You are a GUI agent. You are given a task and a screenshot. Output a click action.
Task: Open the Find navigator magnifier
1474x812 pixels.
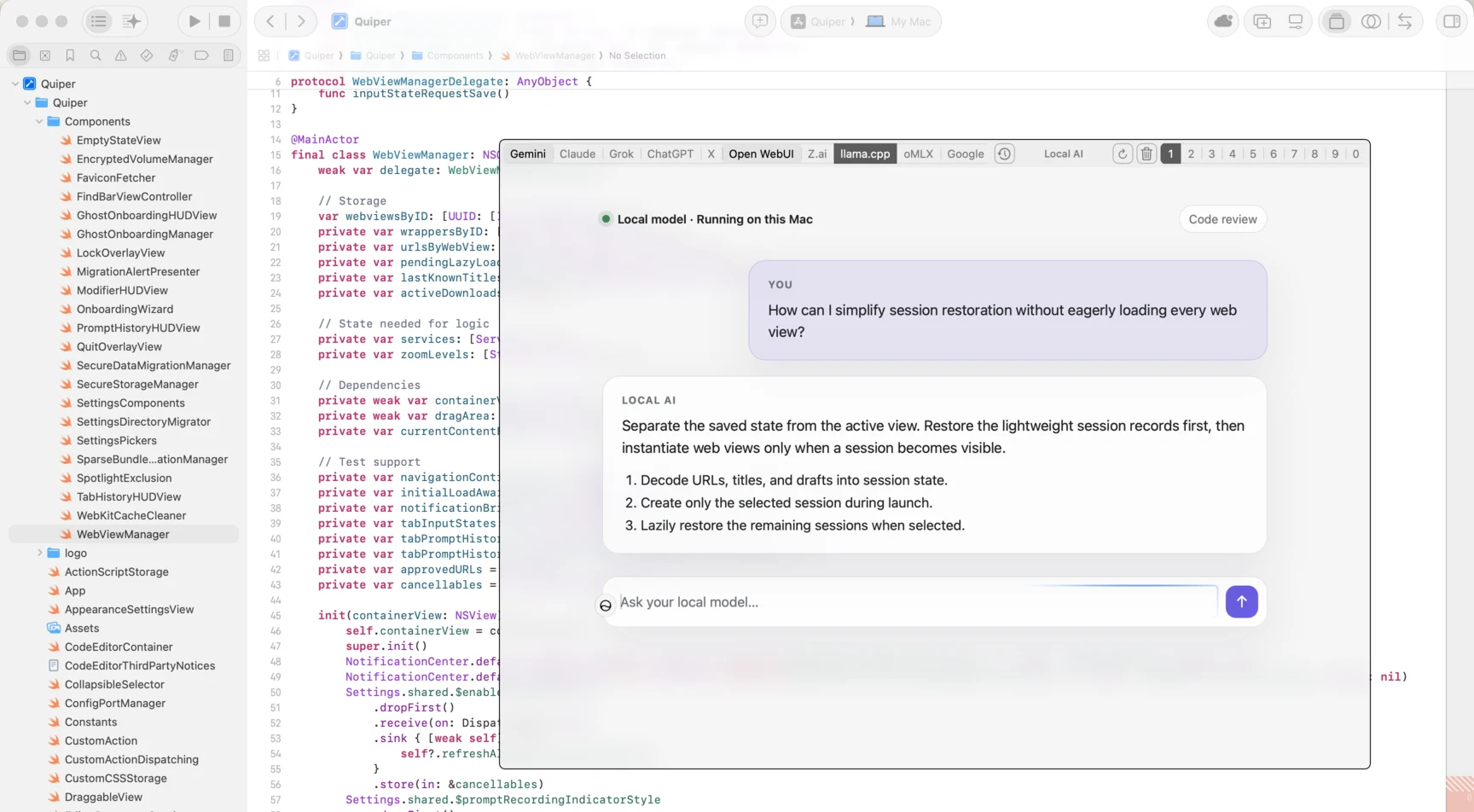tap(96, 55)
